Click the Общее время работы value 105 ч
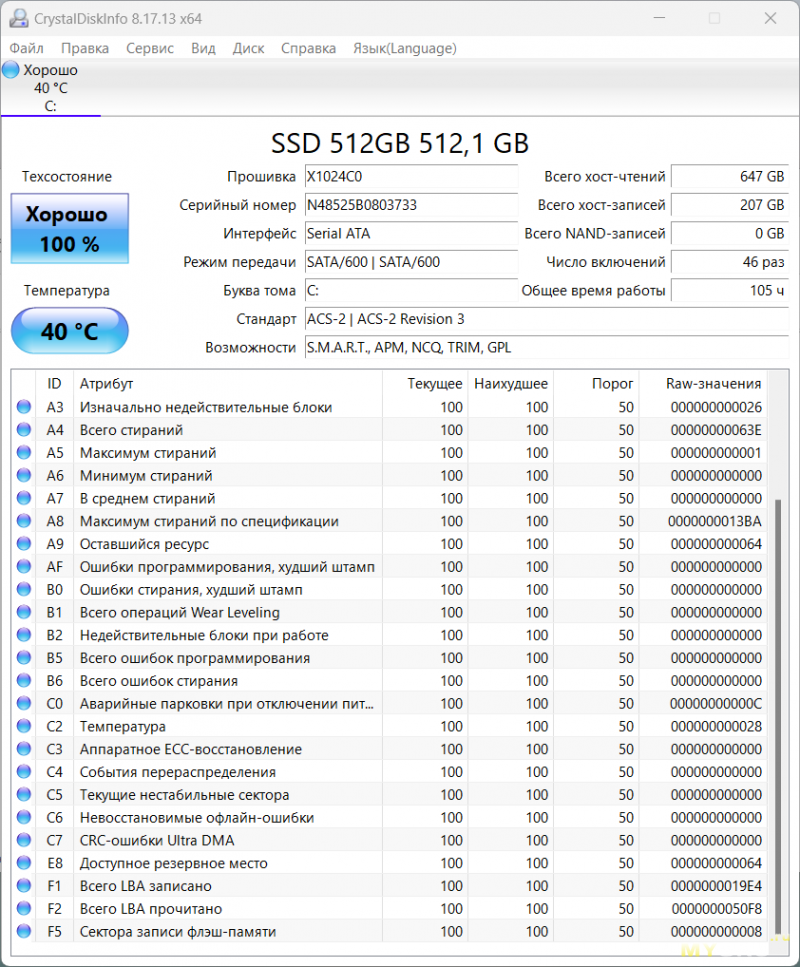 click(730, 290)
